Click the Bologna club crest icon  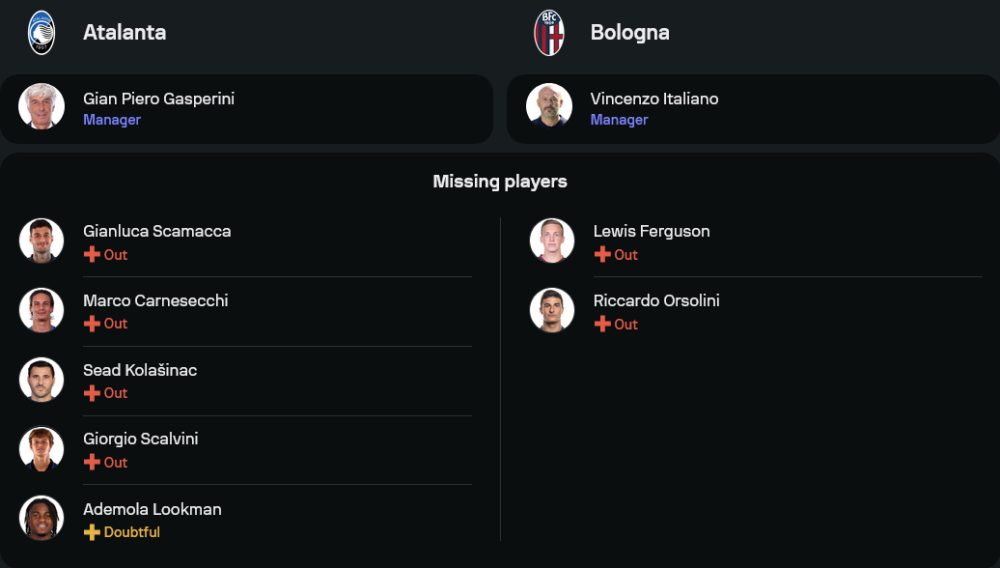coord(549,32)
